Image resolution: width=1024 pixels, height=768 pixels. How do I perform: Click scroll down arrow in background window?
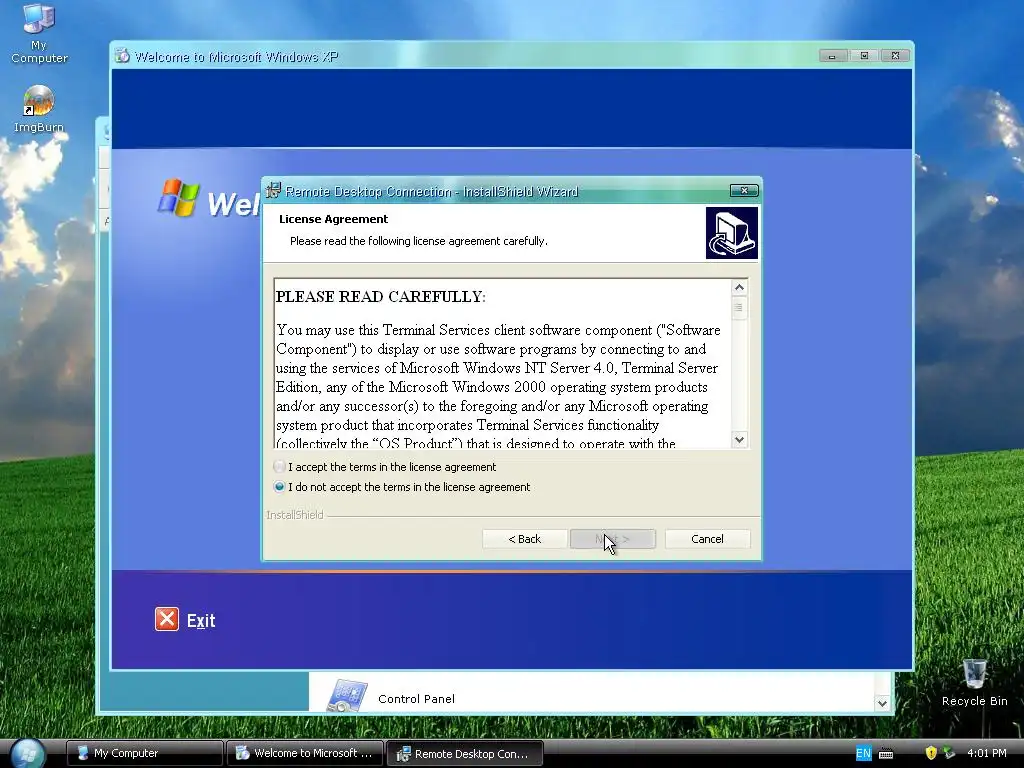pyautogui.click(x=882, y=703)
